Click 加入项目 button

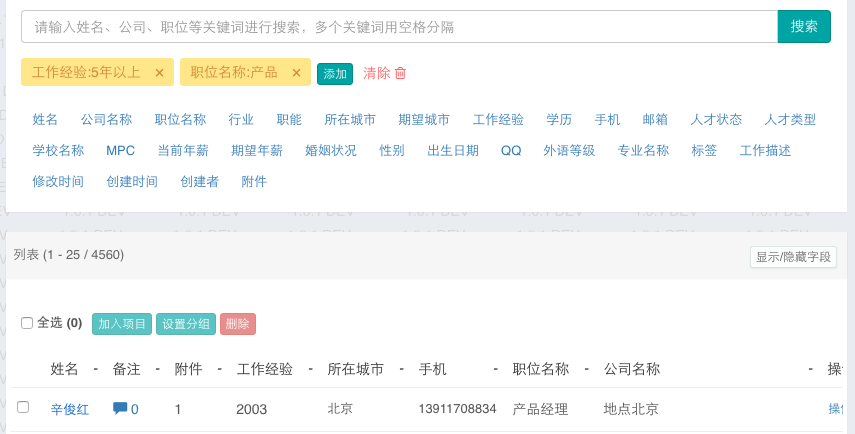pos(122,324)
